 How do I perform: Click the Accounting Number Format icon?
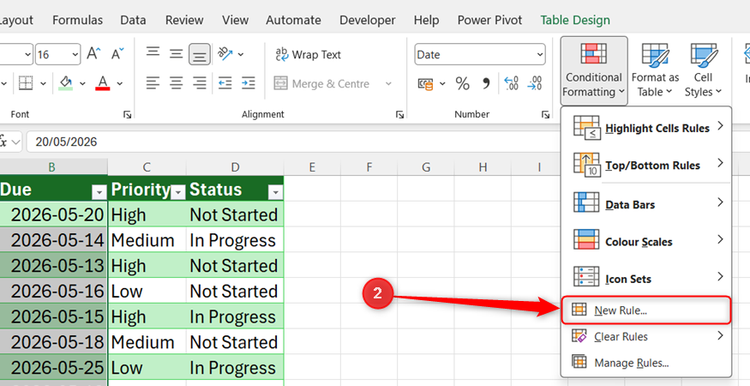click(425, 84)
